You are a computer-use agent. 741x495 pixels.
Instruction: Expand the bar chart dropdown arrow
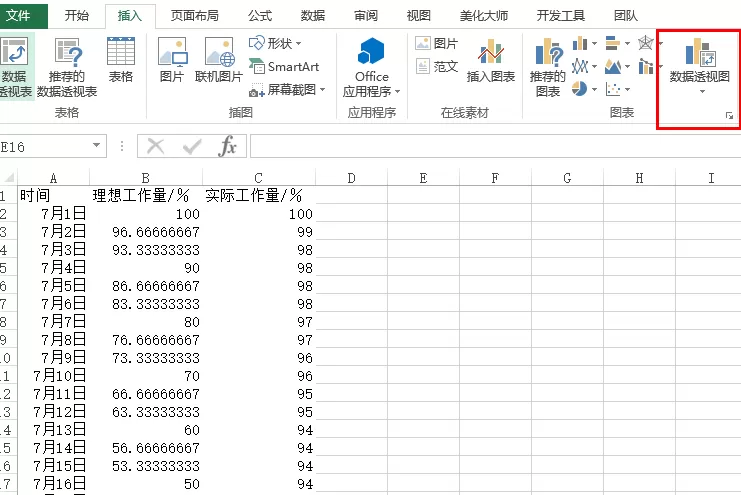pyautogui.click(x=627, y=44)
